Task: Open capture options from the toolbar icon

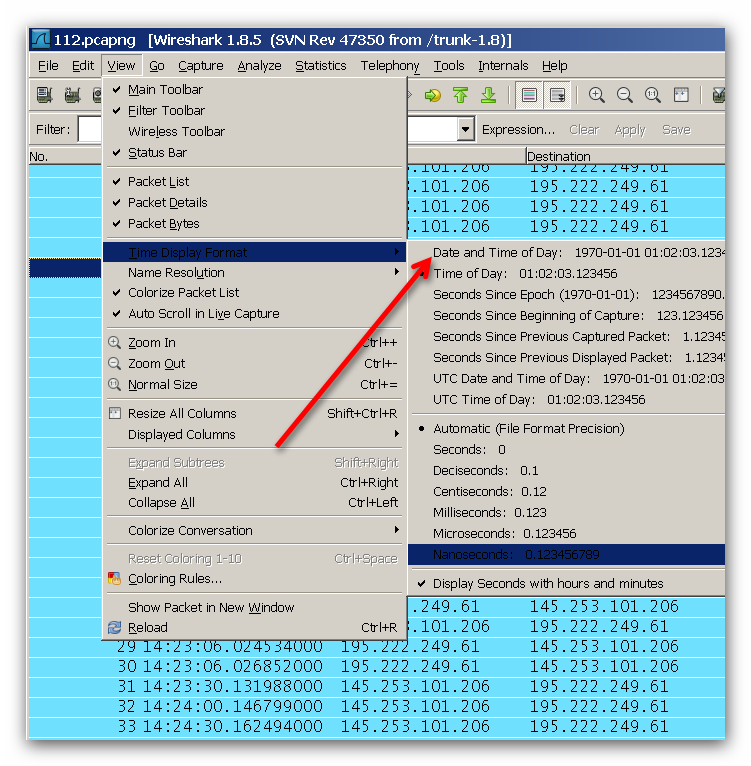Action: click(x=72, y=95)
